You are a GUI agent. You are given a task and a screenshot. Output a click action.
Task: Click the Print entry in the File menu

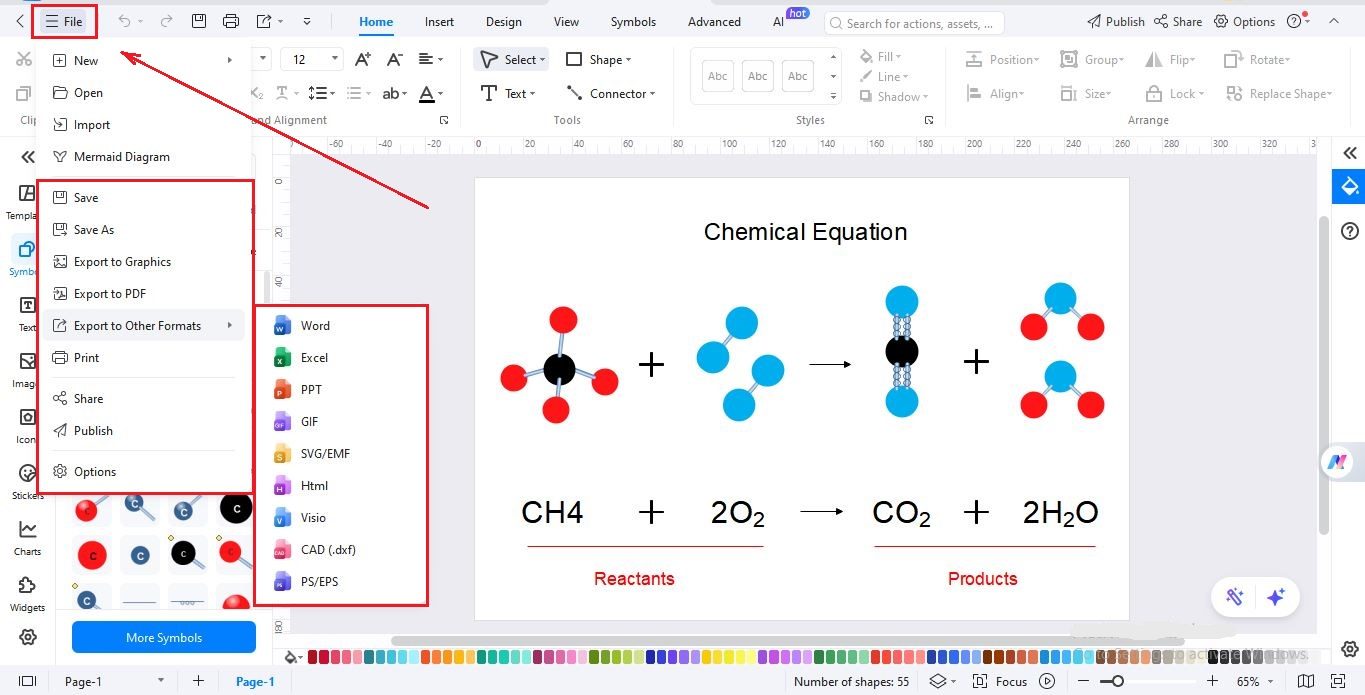86,357
